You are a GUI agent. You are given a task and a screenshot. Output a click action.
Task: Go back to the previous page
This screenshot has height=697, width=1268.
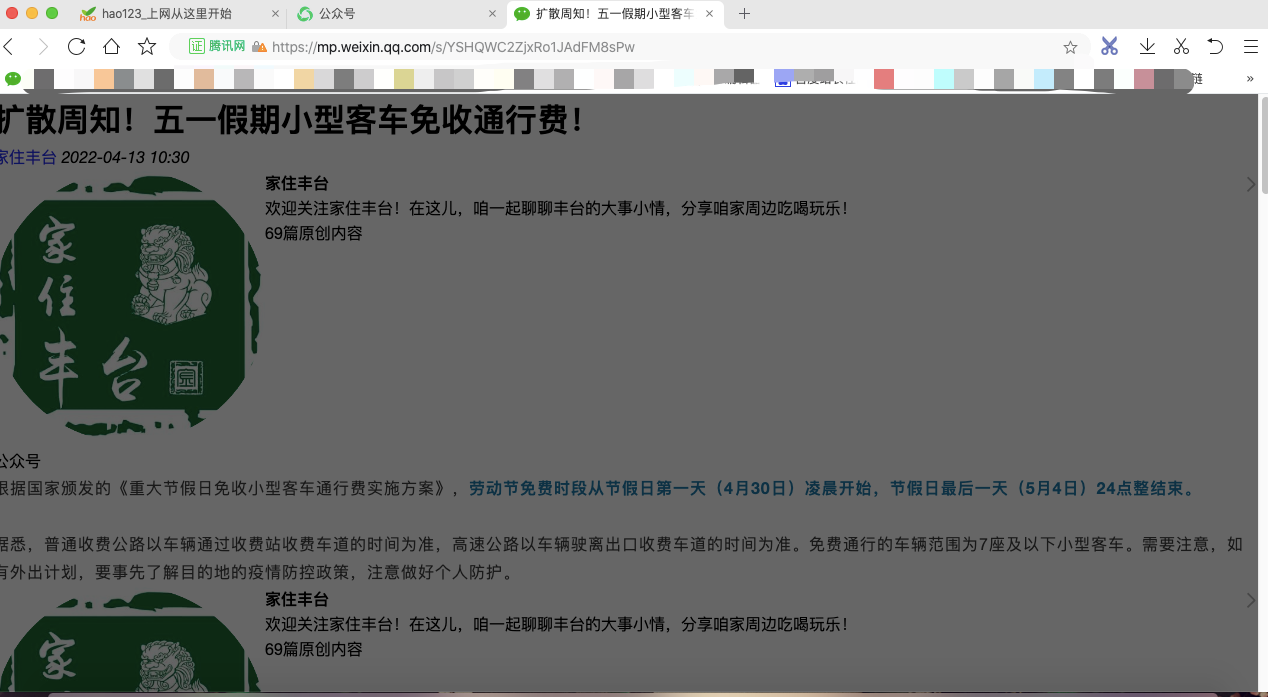(8, 46)
